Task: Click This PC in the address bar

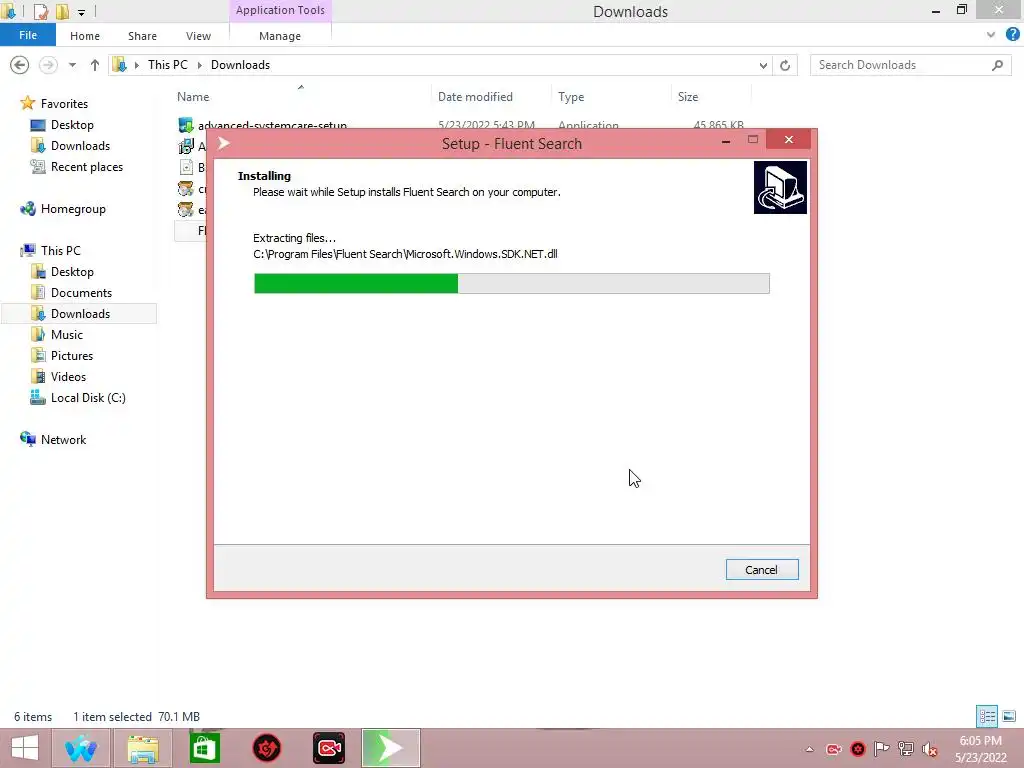Action: pos(168,65)
